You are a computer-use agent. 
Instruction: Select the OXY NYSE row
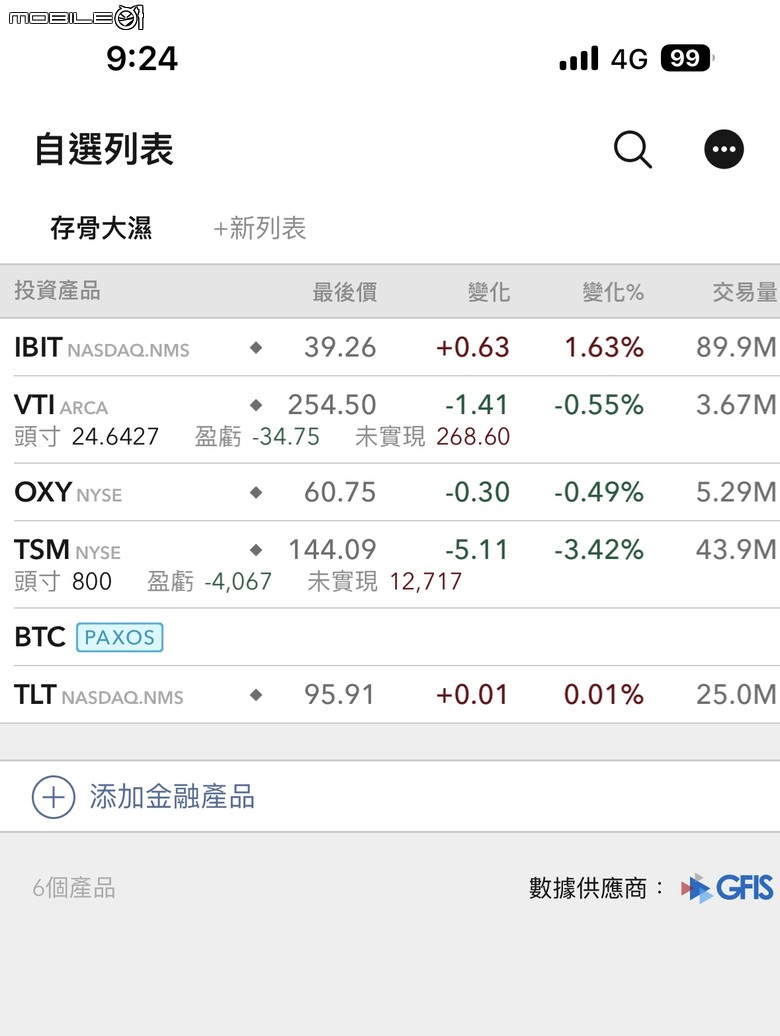pos(390,492)
